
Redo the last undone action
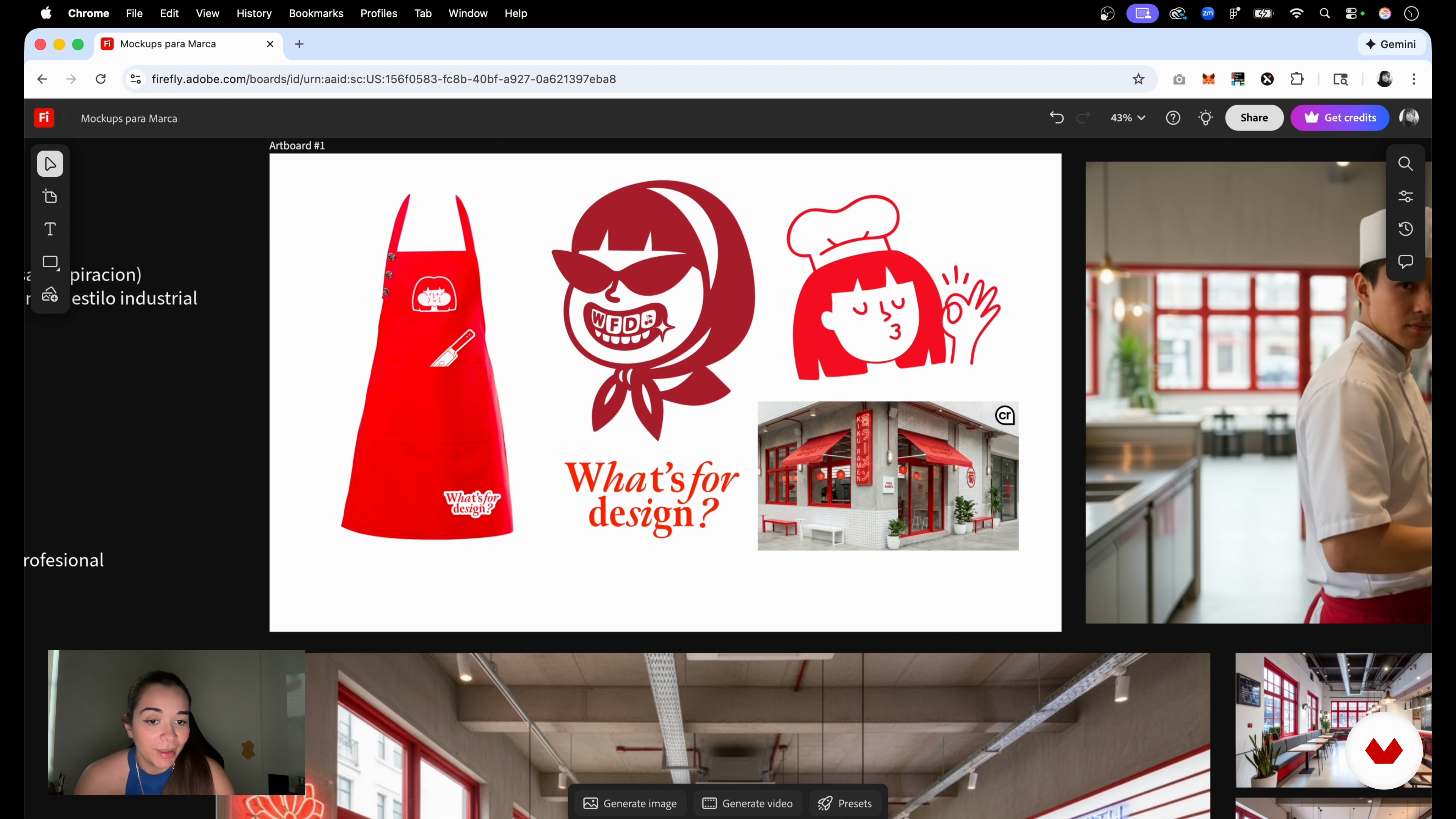tap(1083, 118)
